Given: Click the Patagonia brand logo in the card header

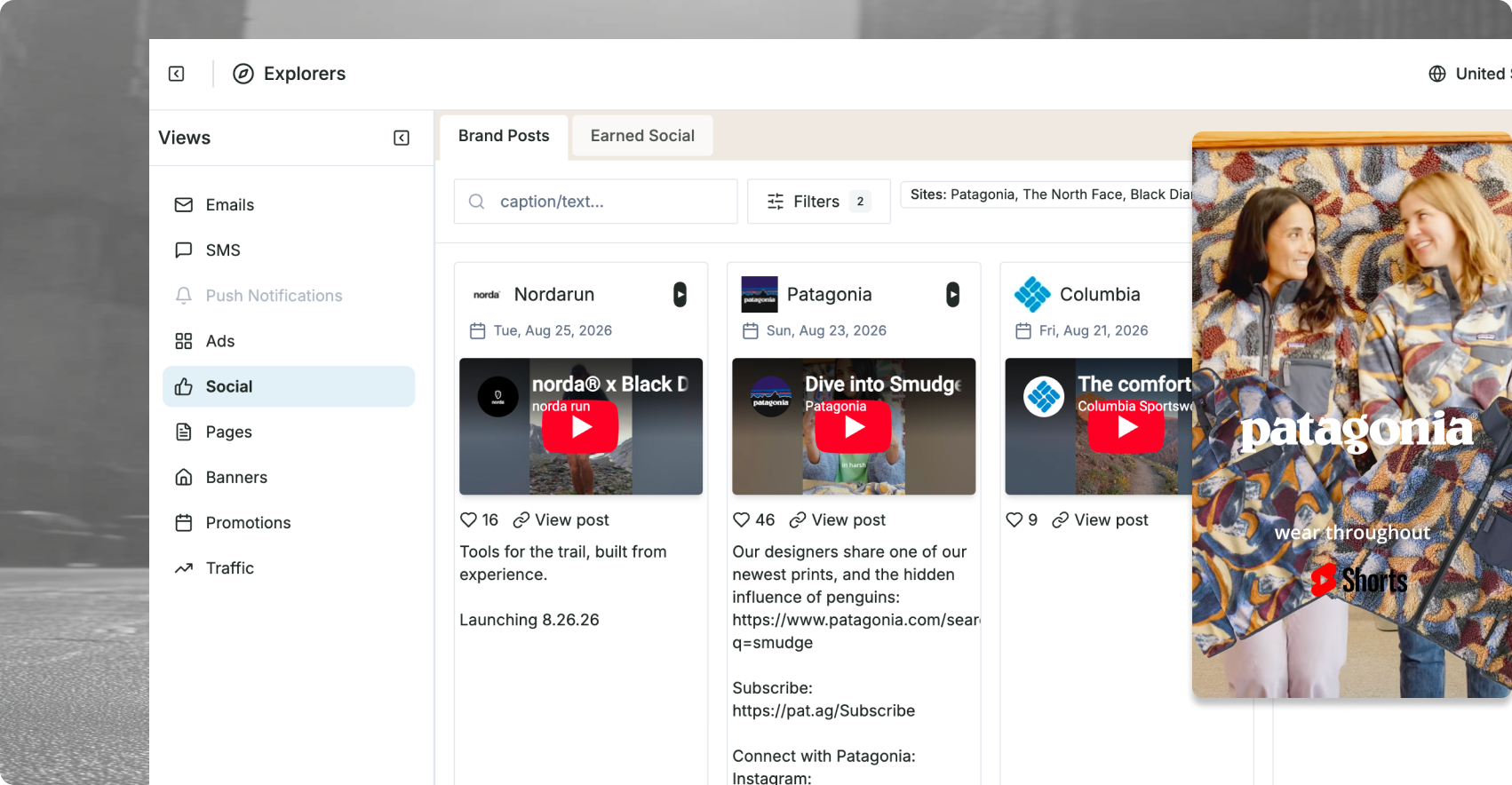Looking at the screenshot, I should point(760,295).
